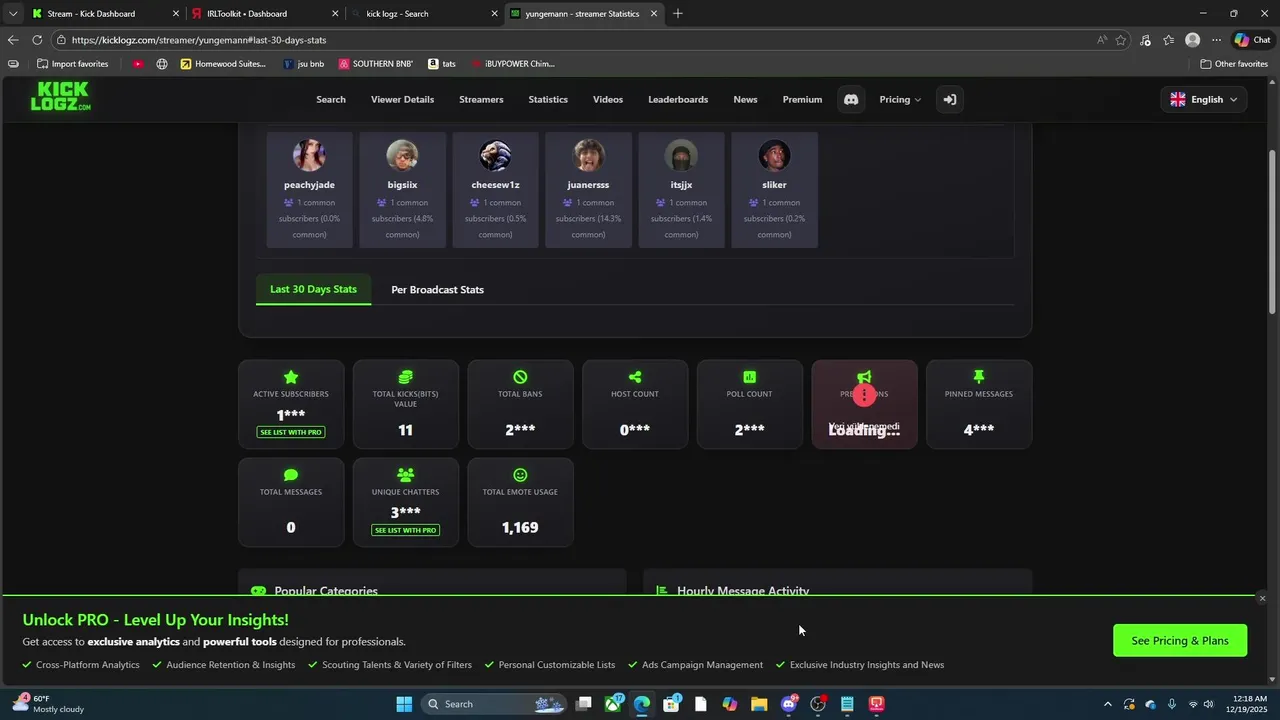Click Import favorites in bookmarks bar

pyautogui.click(x=73, y=64)
